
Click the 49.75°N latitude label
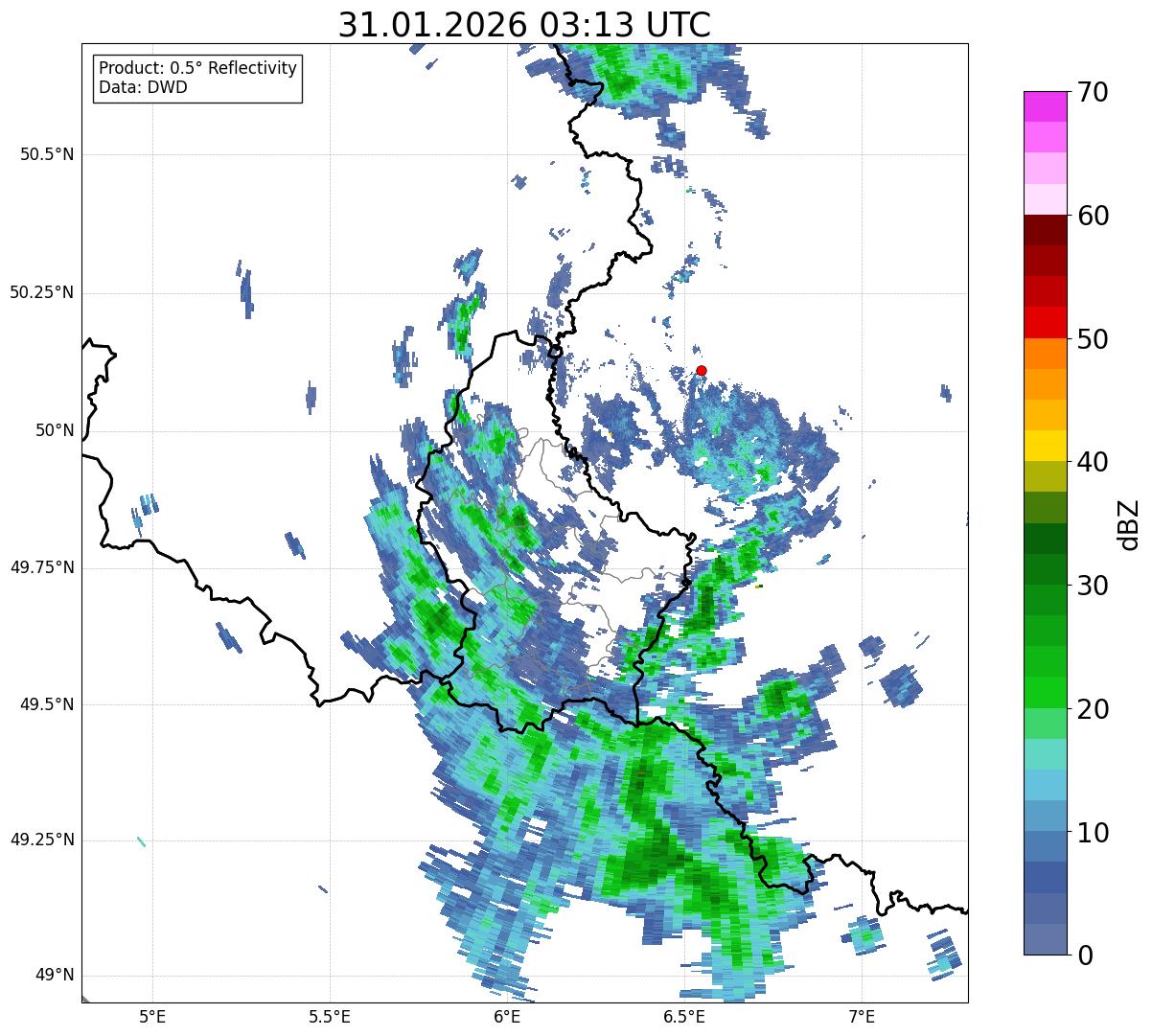42,567
